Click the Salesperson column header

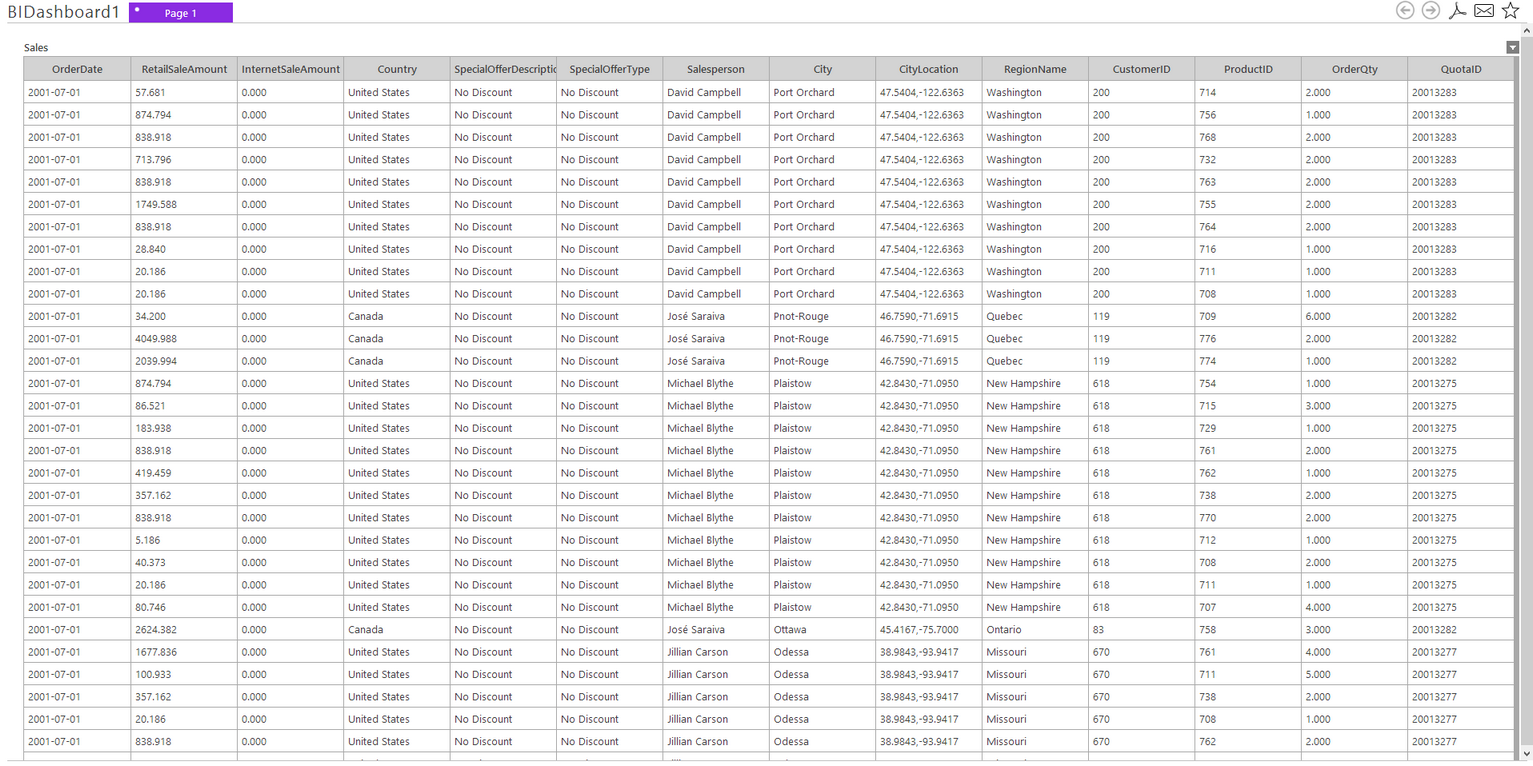coord(716,69)
